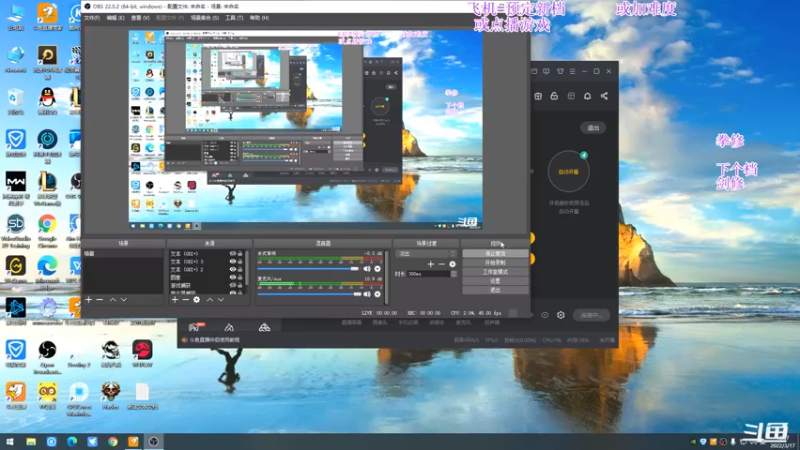800x450 pixels.
Task: Open the scene transition type dropdown
Action: click(x=426, y=254)
